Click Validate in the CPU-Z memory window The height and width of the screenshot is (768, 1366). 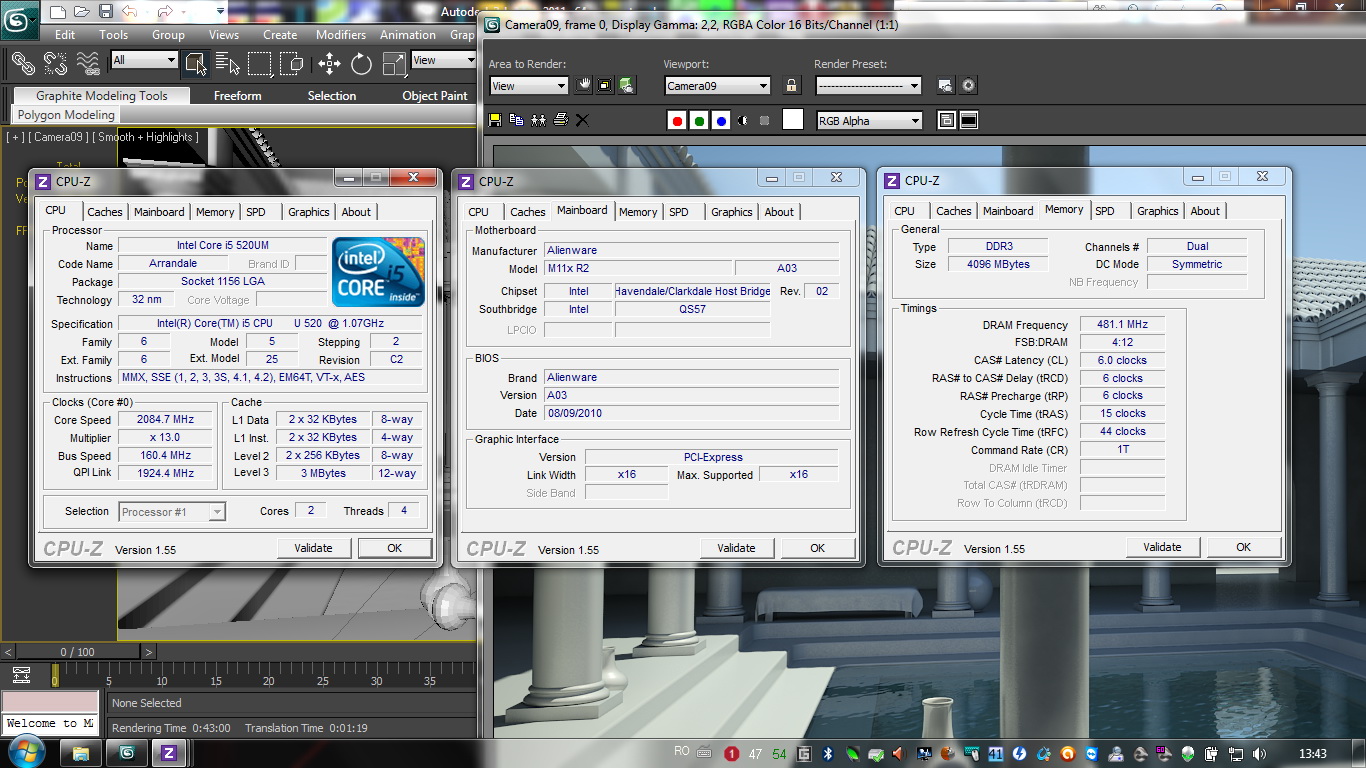click(x=1162, y=547)
